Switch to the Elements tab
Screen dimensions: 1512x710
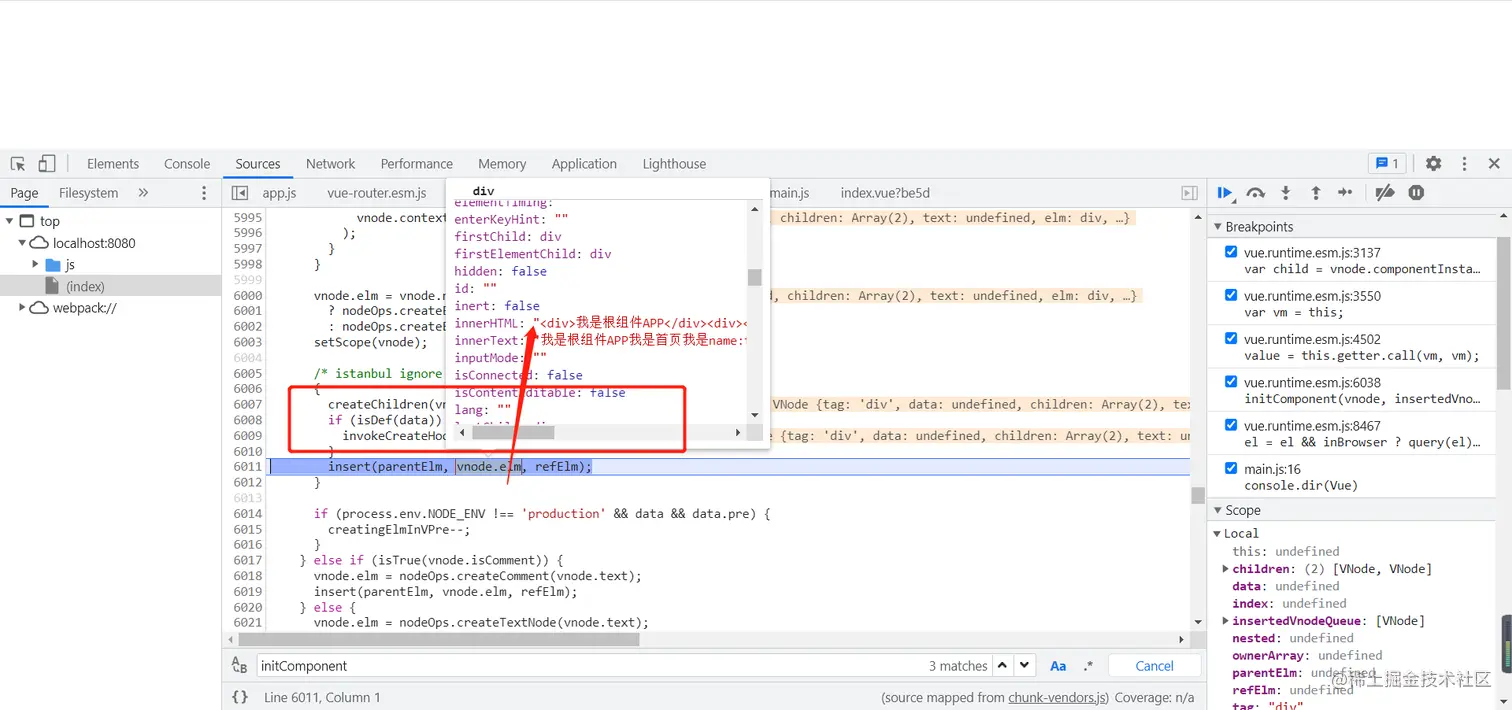coord(113,164)
